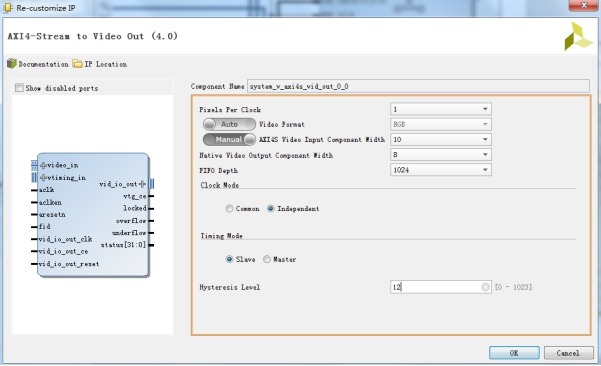Click the Clock Mode section heading

pos(220,185)
